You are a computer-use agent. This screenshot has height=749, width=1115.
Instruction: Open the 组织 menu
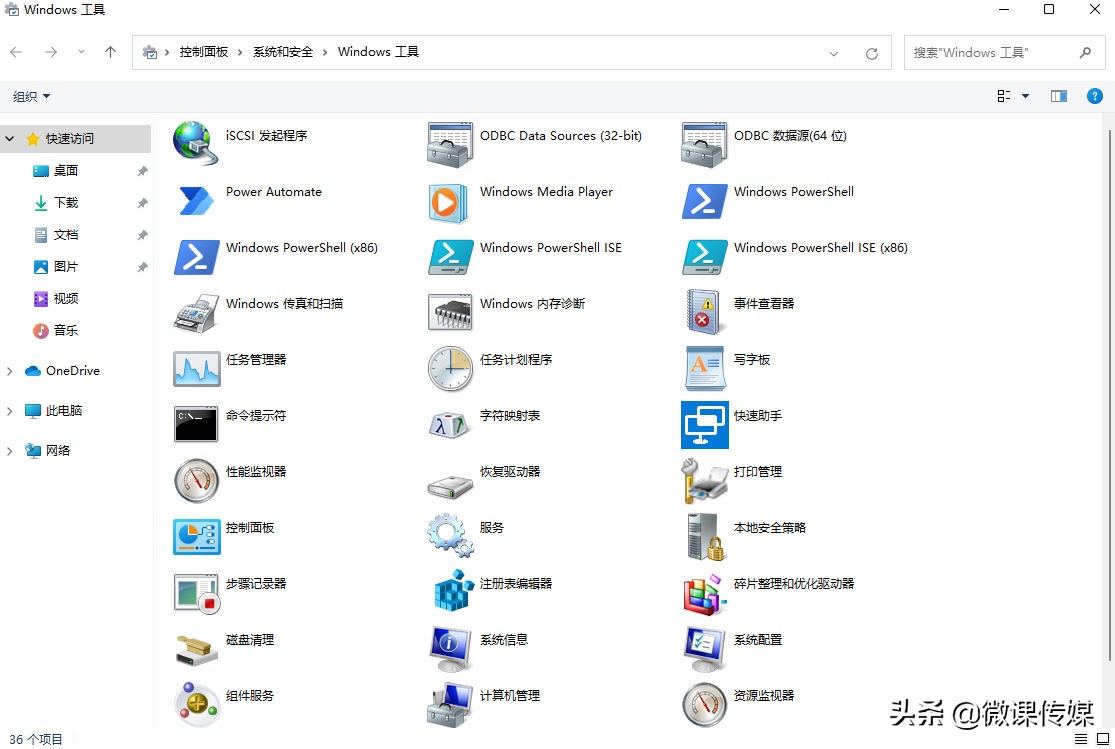point(30,96)
